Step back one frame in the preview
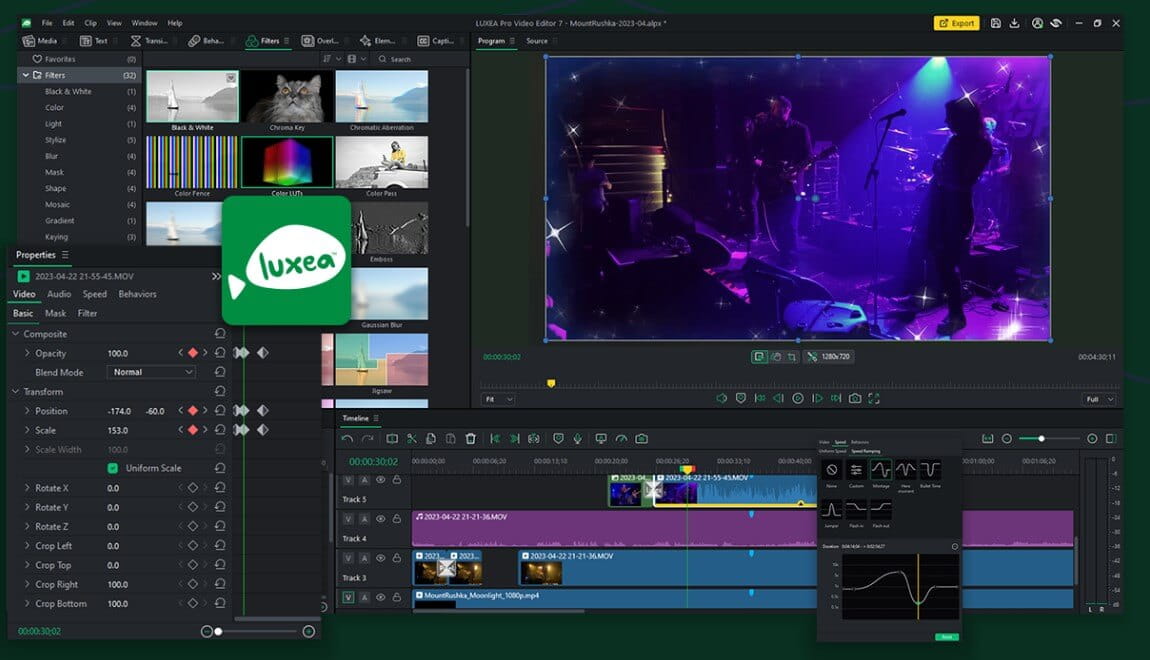The width and height of the screenshot is (1150, 660). coord(778,398)
